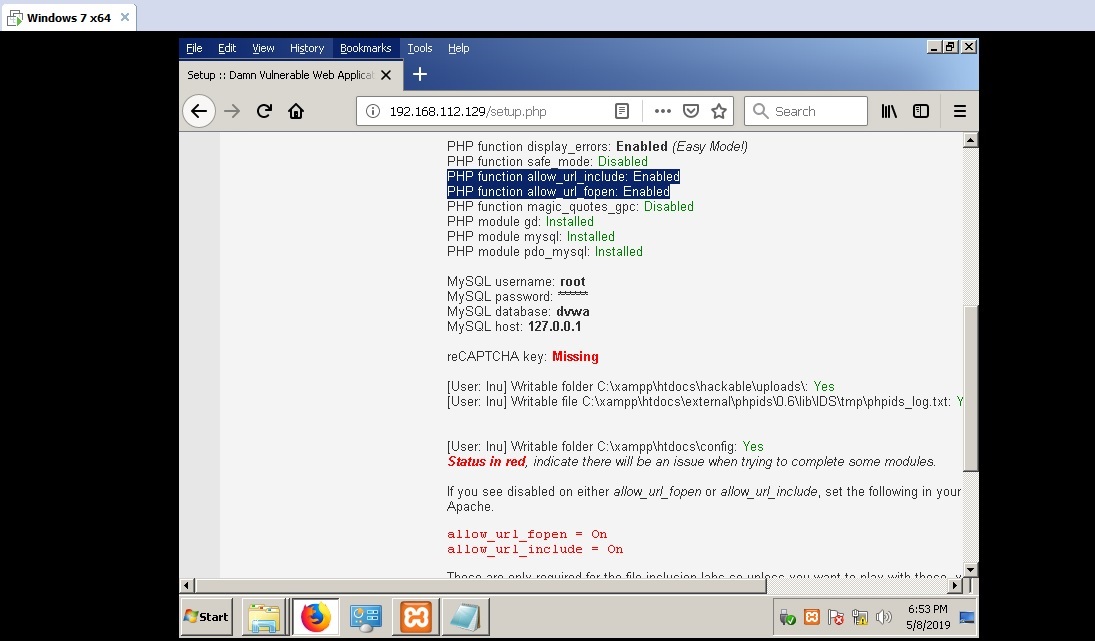The image size is (1095, 641).
Task: Click PHP function safe_mode: Disabled line
Action: (548, 161)
